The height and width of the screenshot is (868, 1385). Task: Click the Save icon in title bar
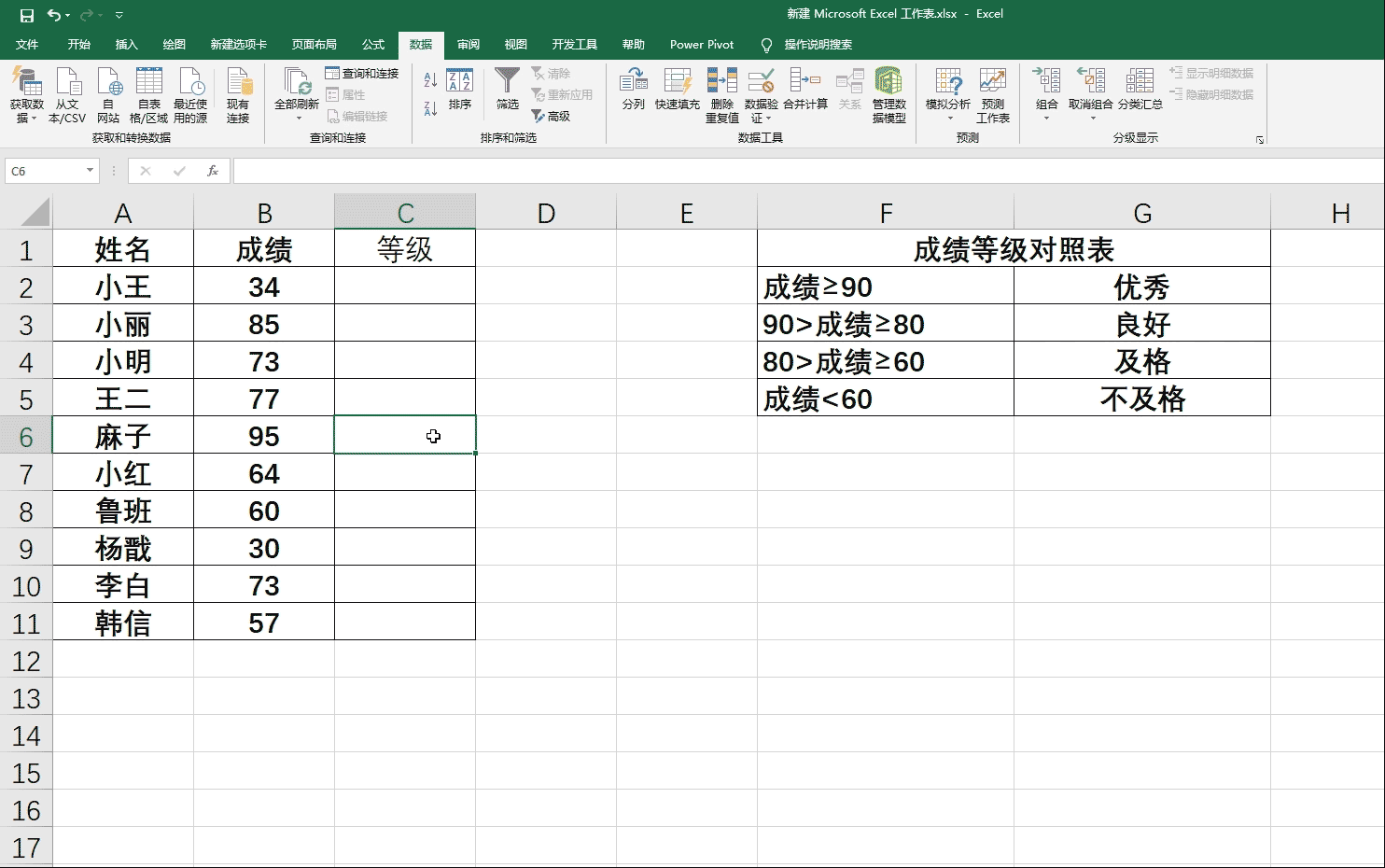tap(27, 15)
